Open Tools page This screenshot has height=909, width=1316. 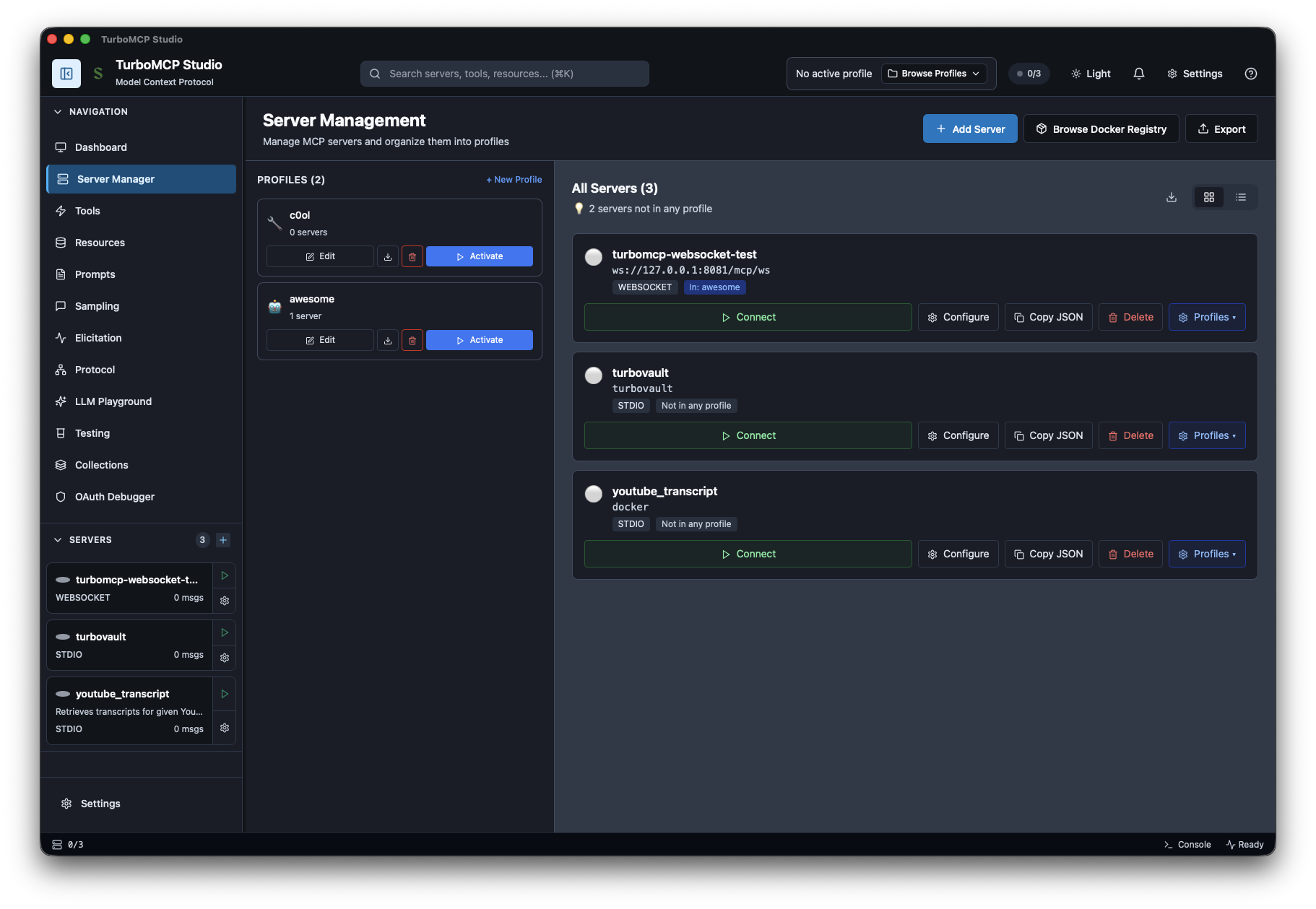pyautogui.click(x=141, y=211)
